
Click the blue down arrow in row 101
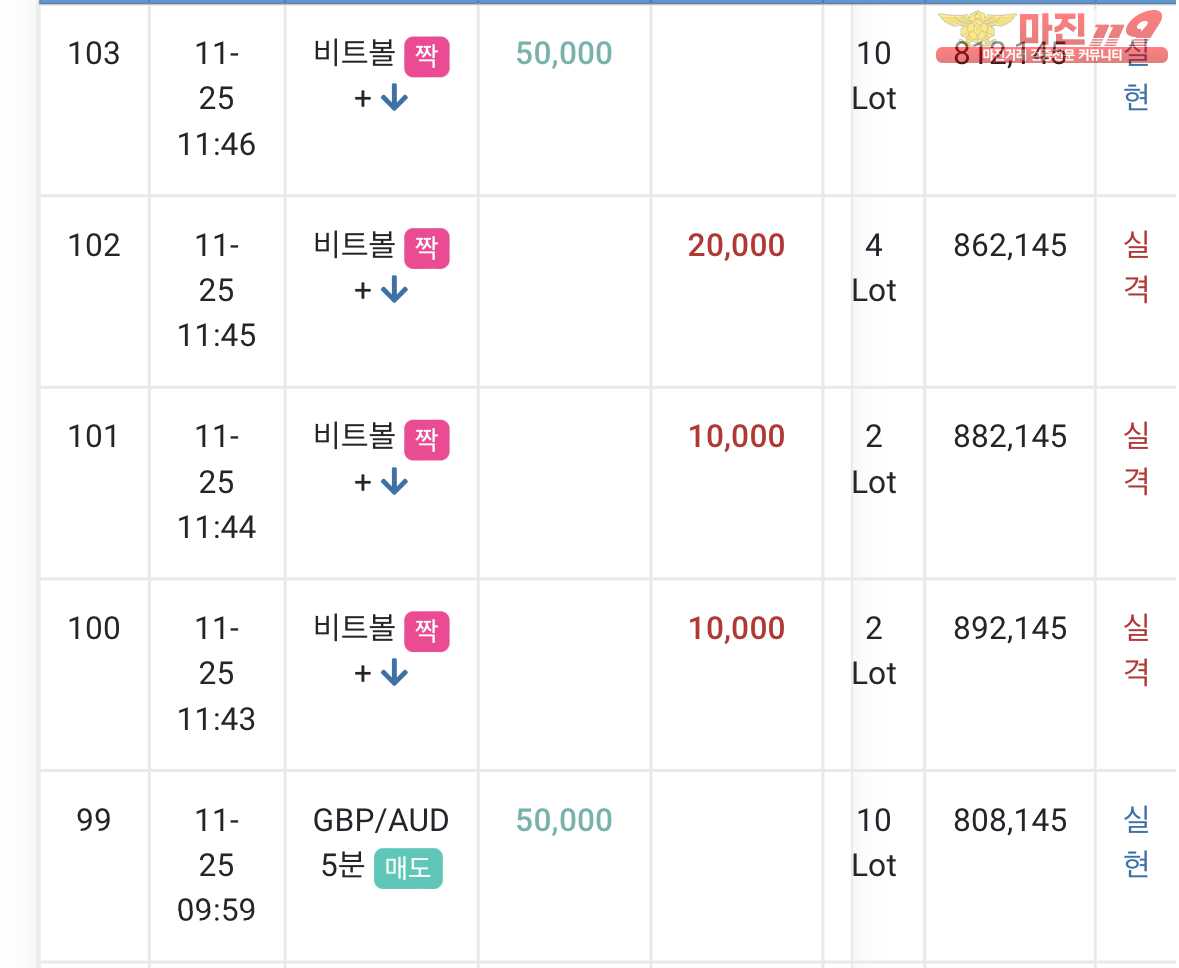394,481
